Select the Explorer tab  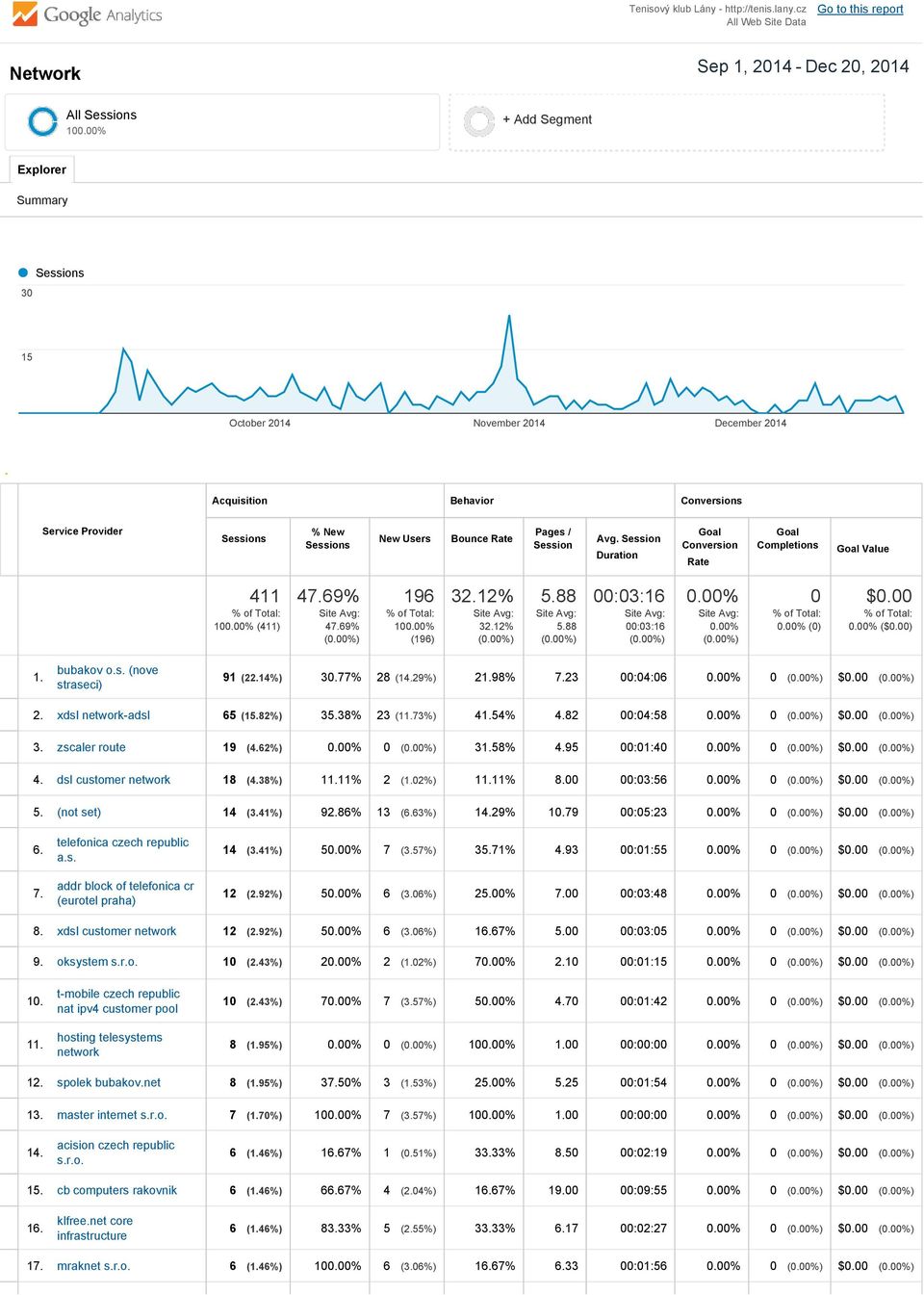tap(41, 169)
